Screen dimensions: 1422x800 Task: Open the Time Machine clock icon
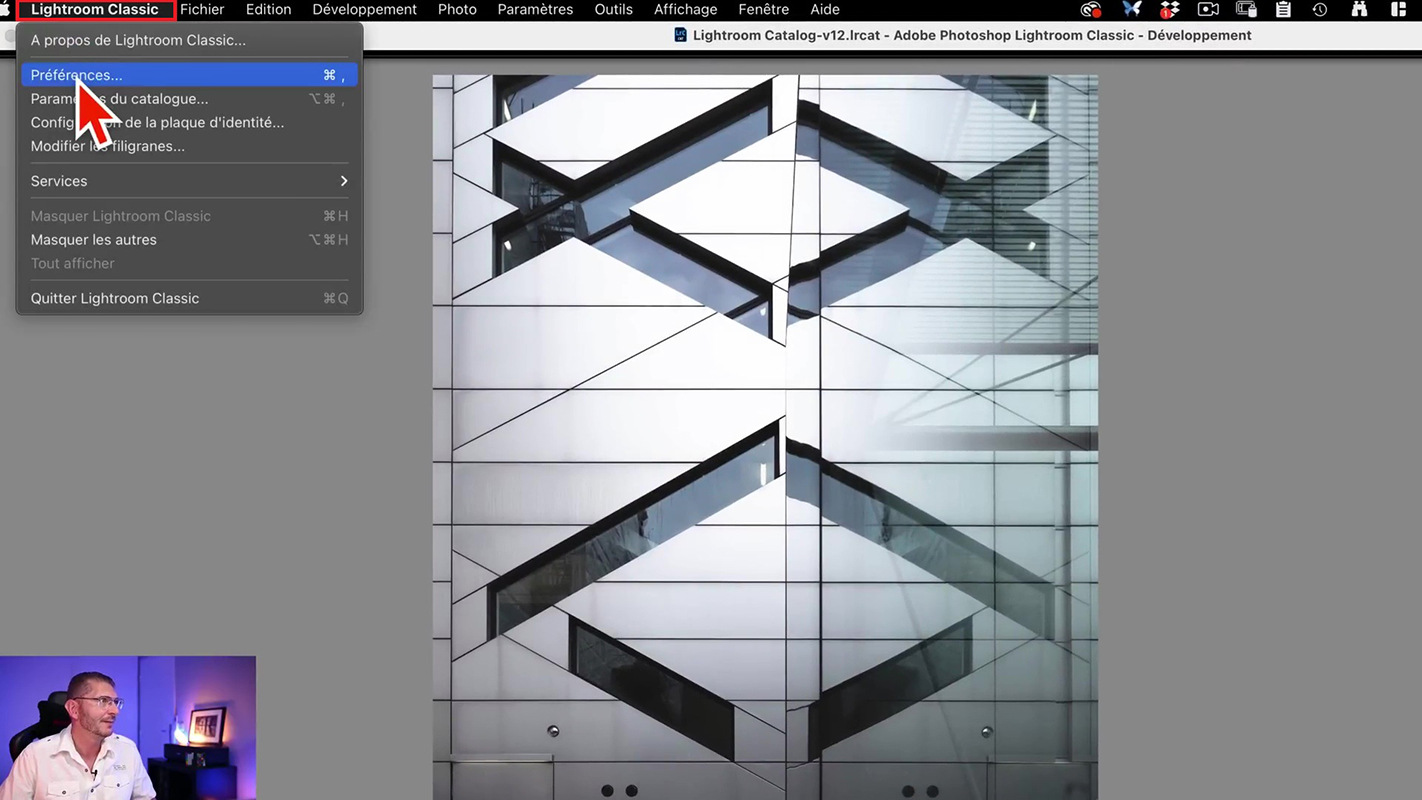click(1320, 10)
